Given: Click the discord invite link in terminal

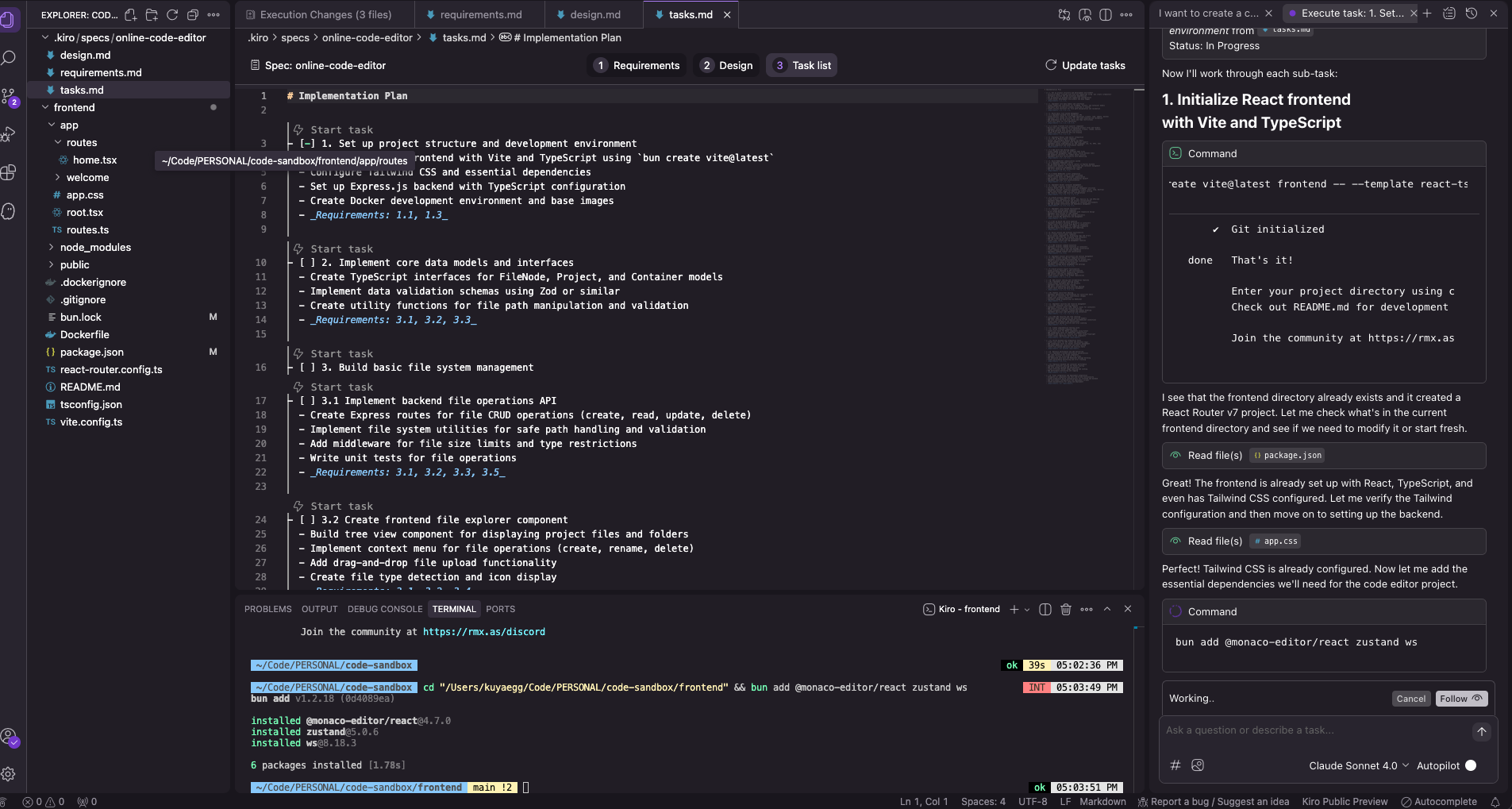Looking at the screenshot, I should pos(483,632).
